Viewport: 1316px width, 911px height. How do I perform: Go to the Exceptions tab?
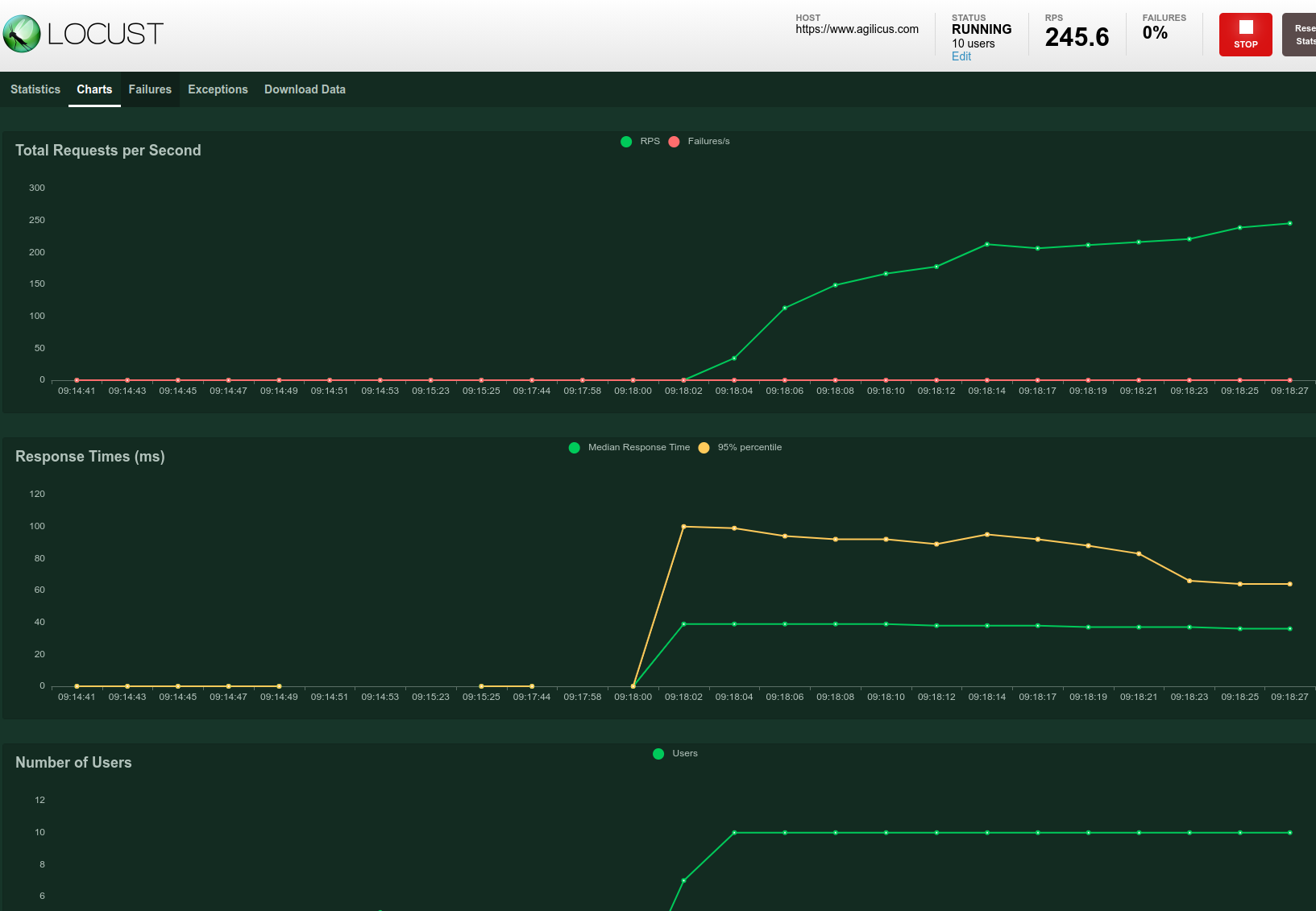pos(218,89)
